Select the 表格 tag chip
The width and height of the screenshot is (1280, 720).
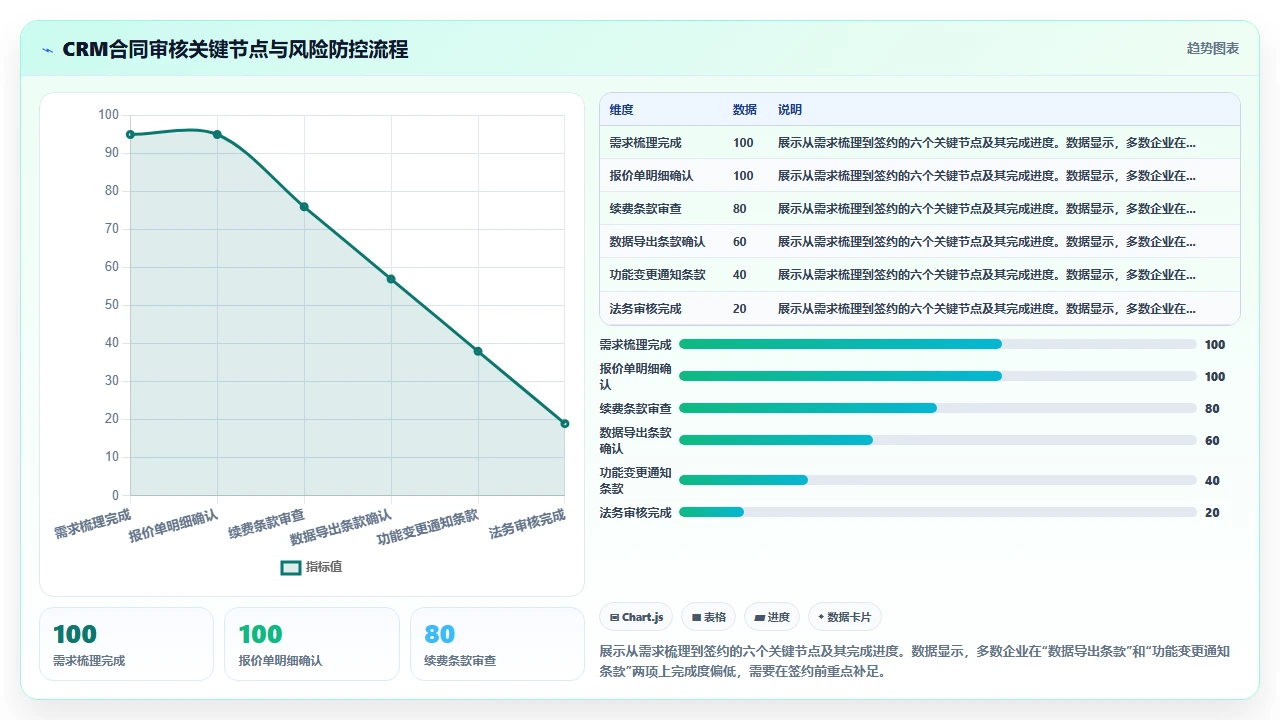[708, 617]
